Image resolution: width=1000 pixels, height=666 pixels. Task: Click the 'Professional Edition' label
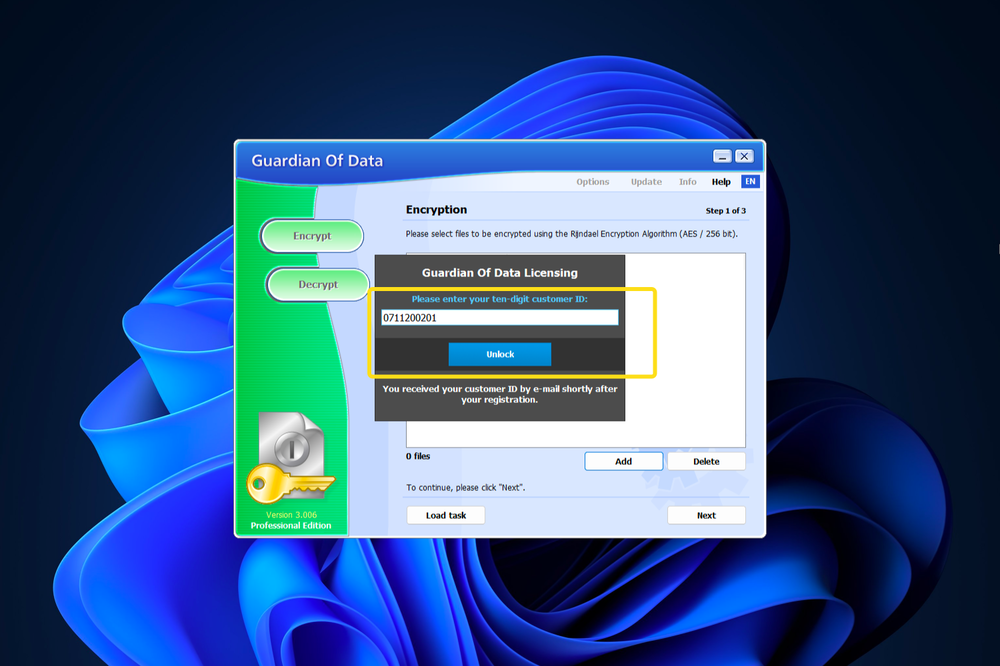coord(291,526)
